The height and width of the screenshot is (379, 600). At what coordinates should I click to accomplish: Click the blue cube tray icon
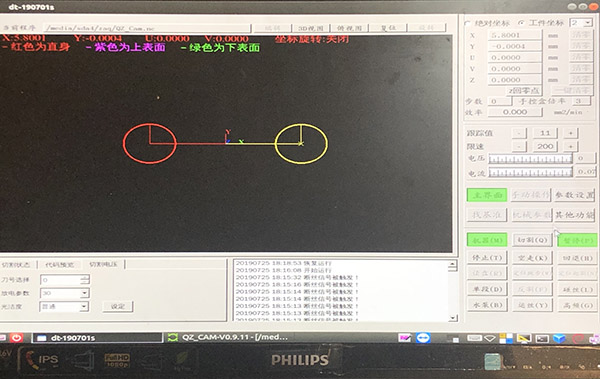559,338
